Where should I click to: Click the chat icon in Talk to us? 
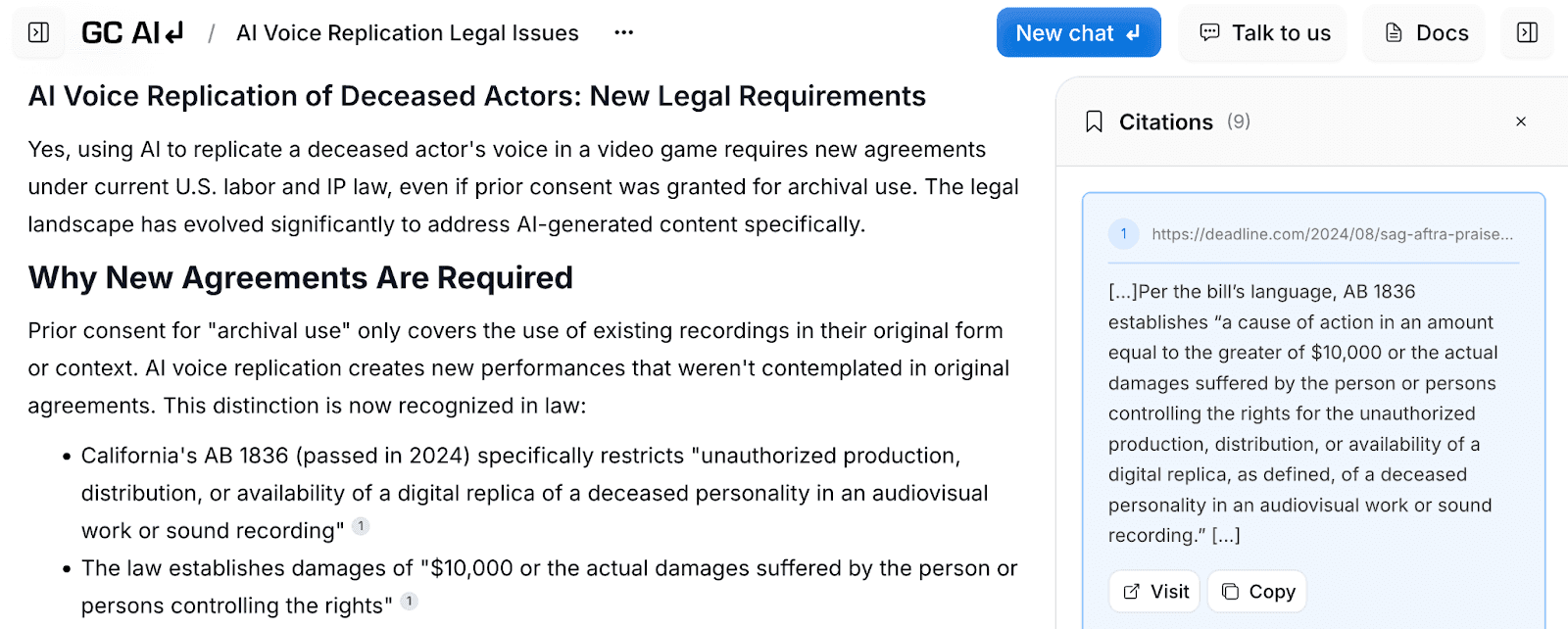(x=1210, y=32)
